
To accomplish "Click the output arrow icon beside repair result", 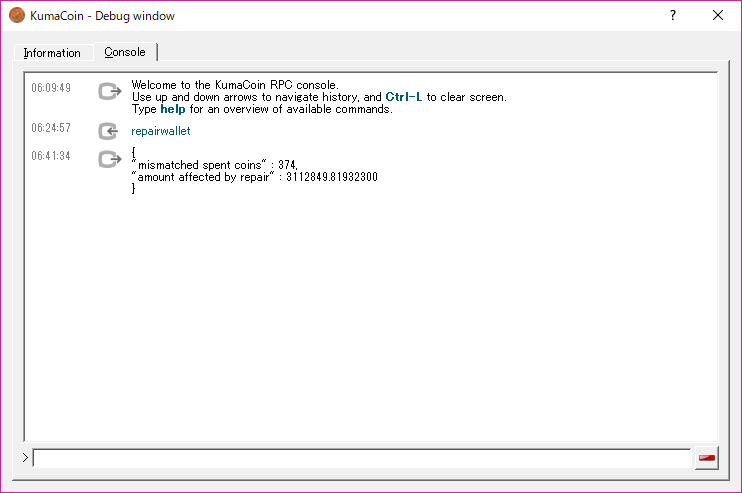I will click(109, 159).
